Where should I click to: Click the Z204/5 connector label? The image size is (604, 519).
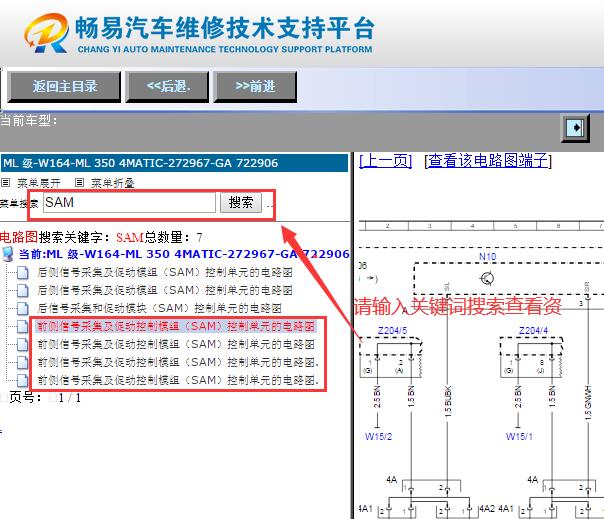coord(392,331)
